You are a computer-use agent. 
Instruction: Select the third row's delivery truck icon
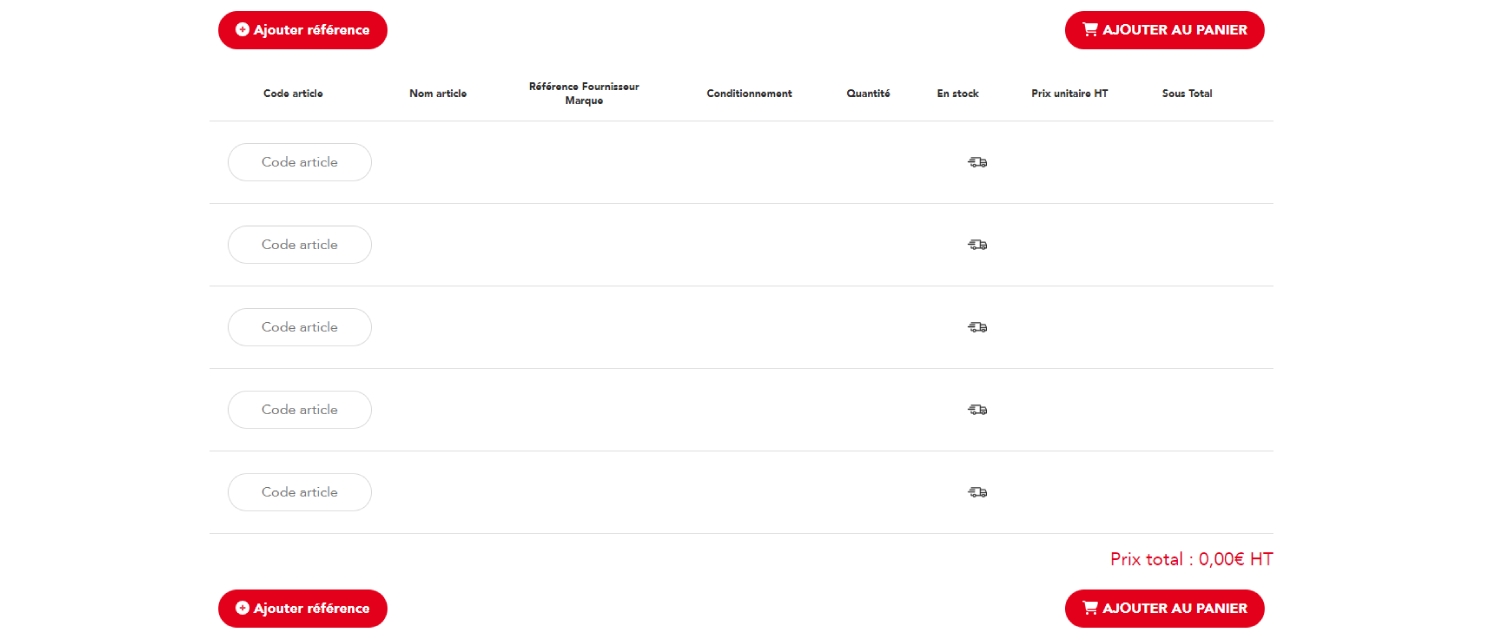pyautogui.click(x=977, y=327)
